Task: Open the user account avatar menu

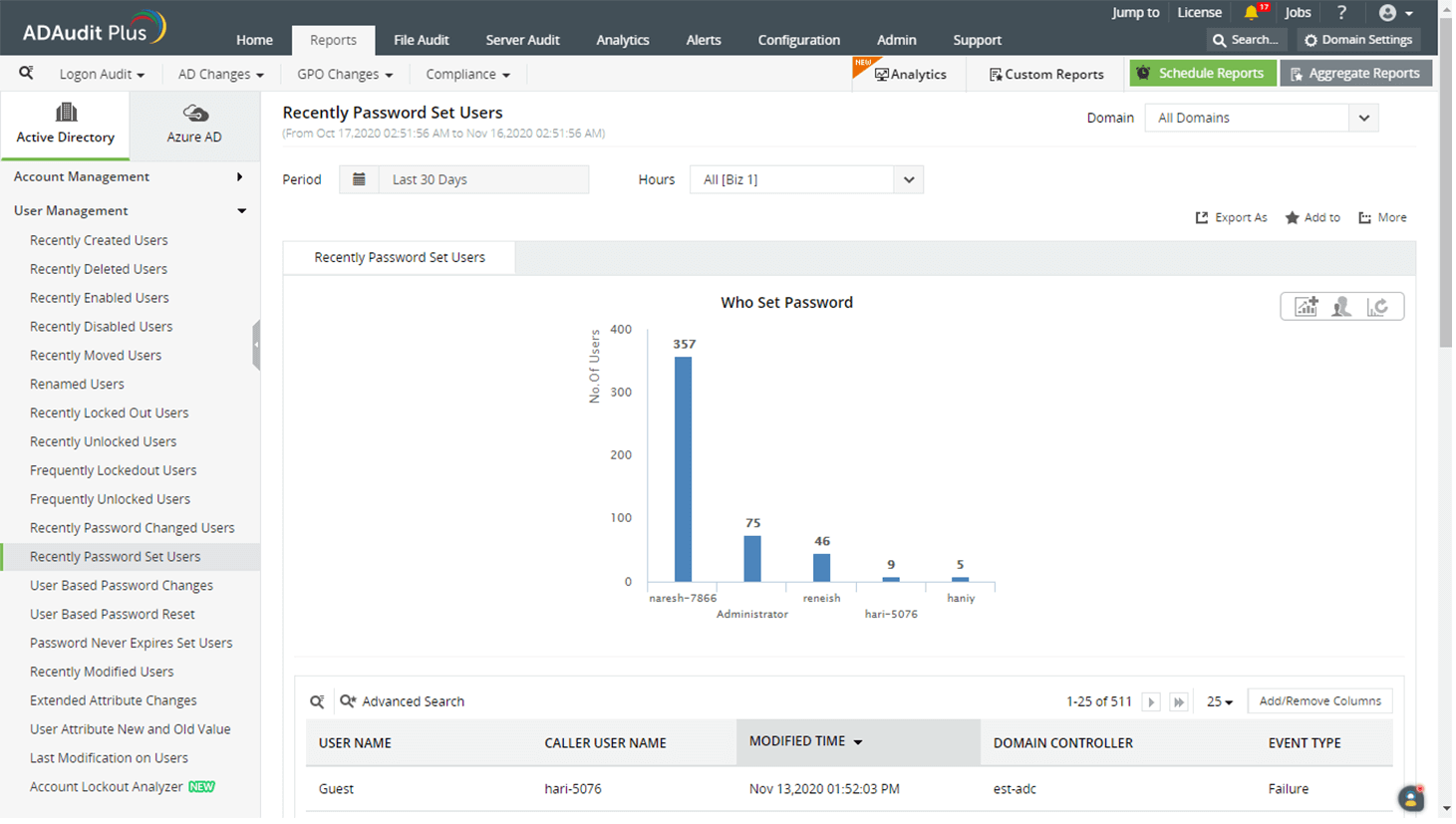Action: [1395, 13]
